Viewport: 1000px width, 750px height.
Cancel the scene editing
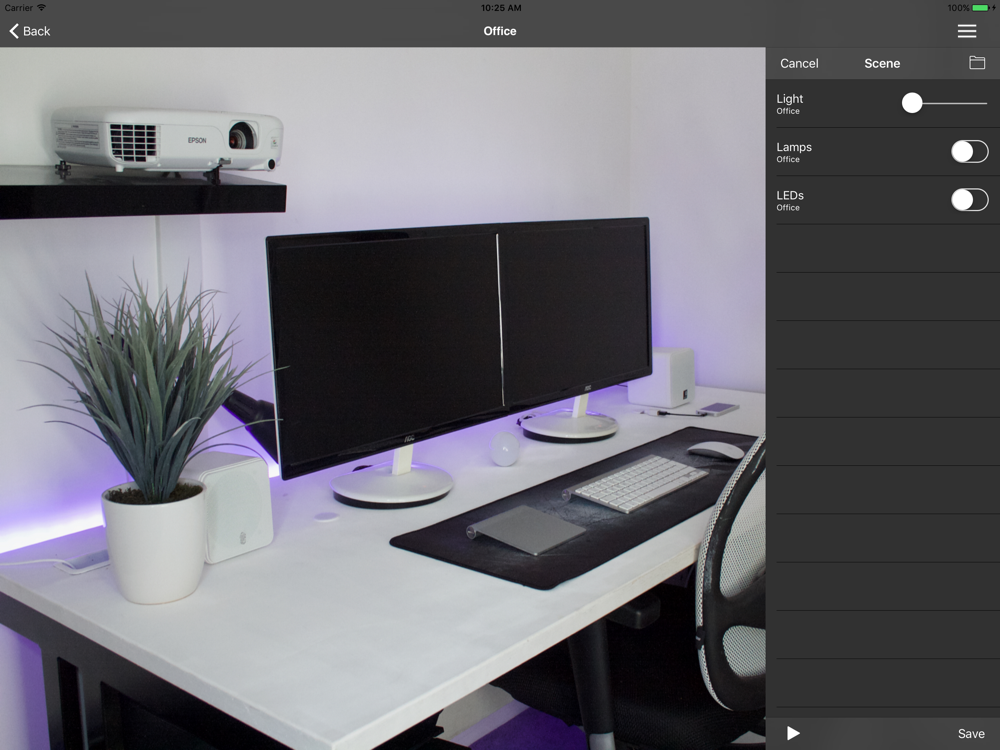tap(798, 63)
